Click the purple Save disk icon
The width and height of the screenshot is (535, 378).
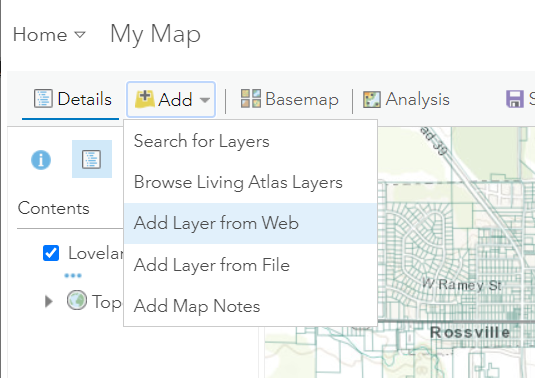(515, 99)
